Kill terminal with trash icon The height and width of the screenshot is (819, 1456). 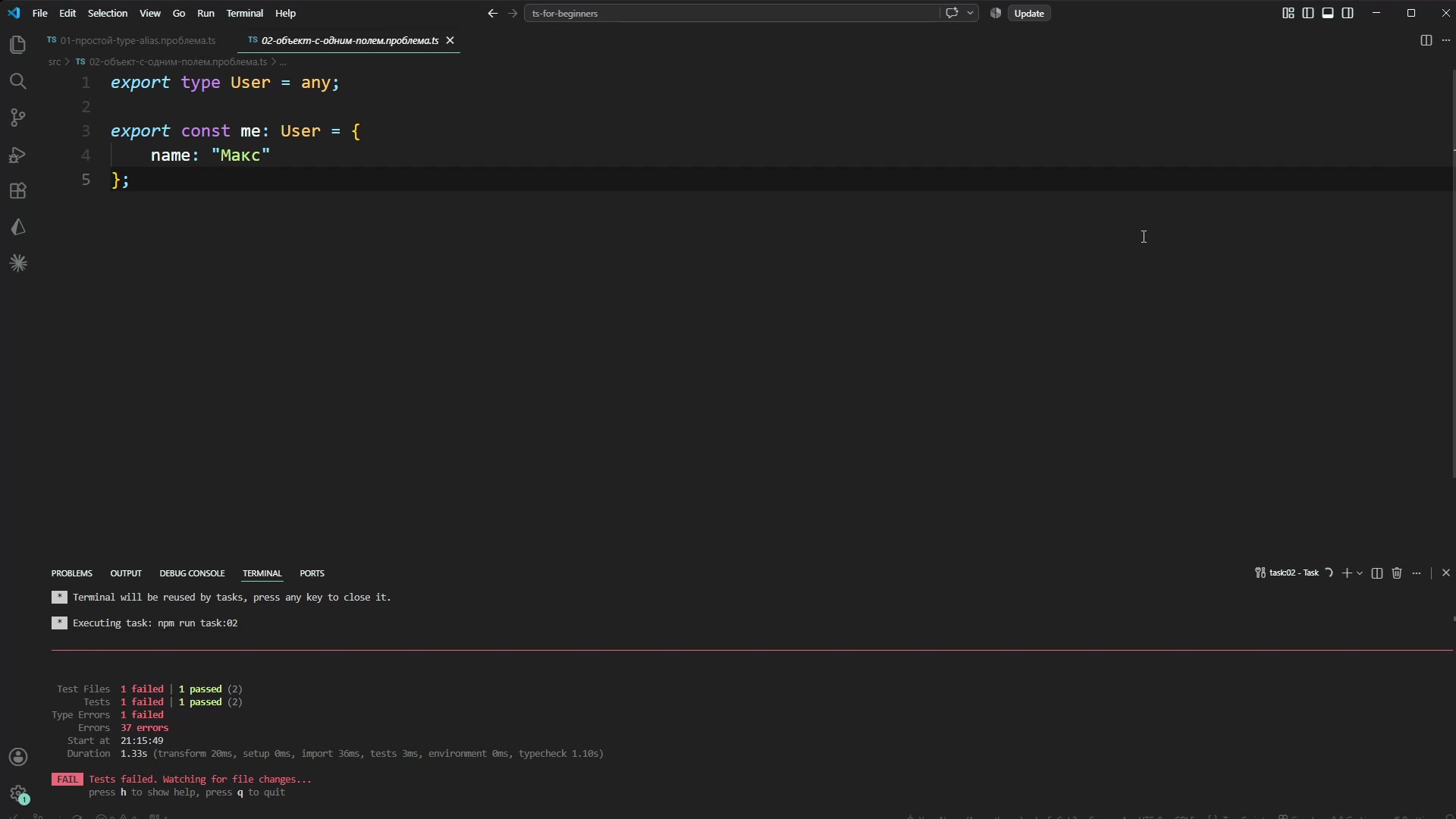tap(1397, 573)
